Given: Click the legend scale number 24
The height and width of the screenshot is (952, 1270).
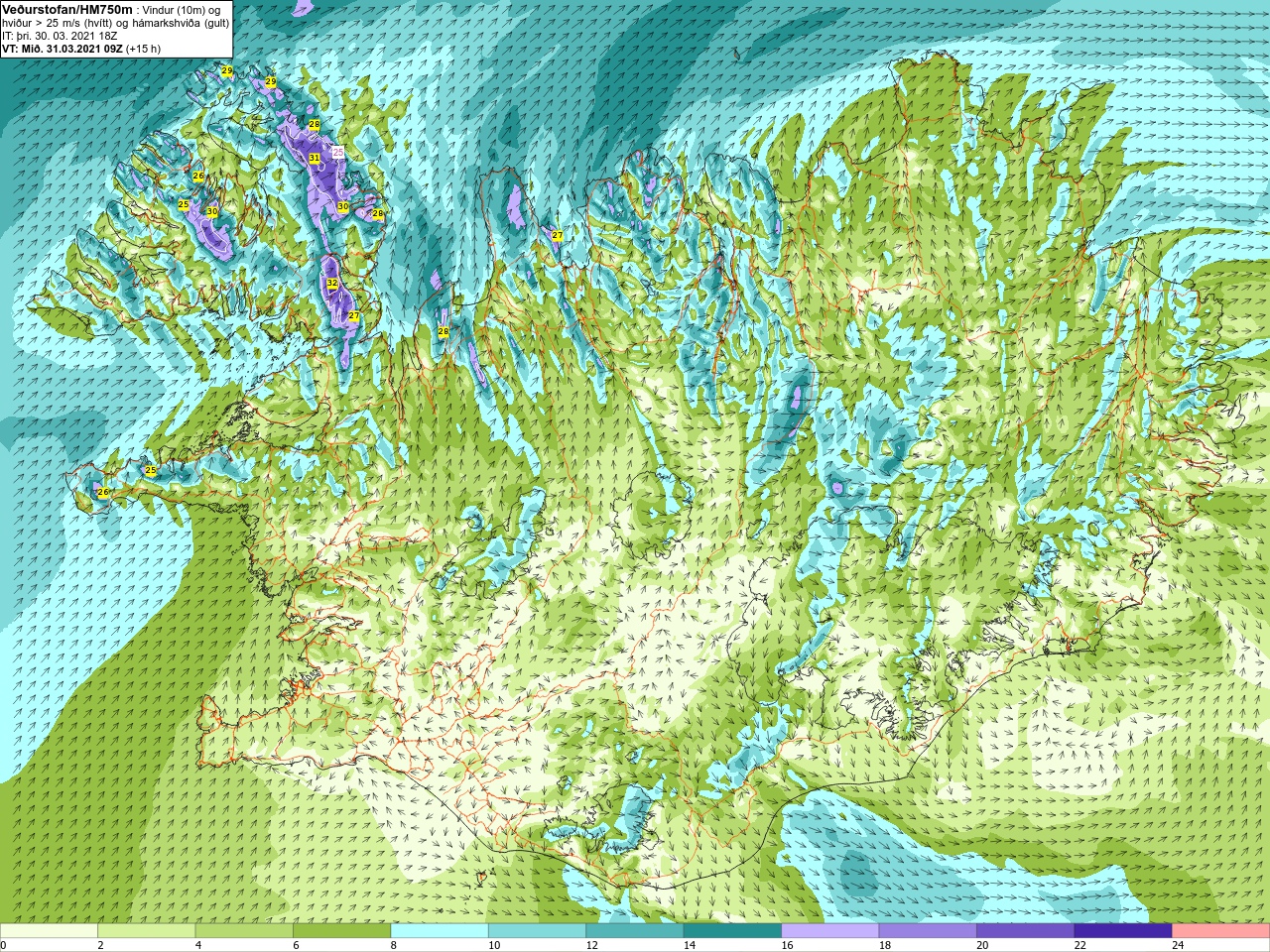Looking at the screenshot, I should [x=1178, y=946].
